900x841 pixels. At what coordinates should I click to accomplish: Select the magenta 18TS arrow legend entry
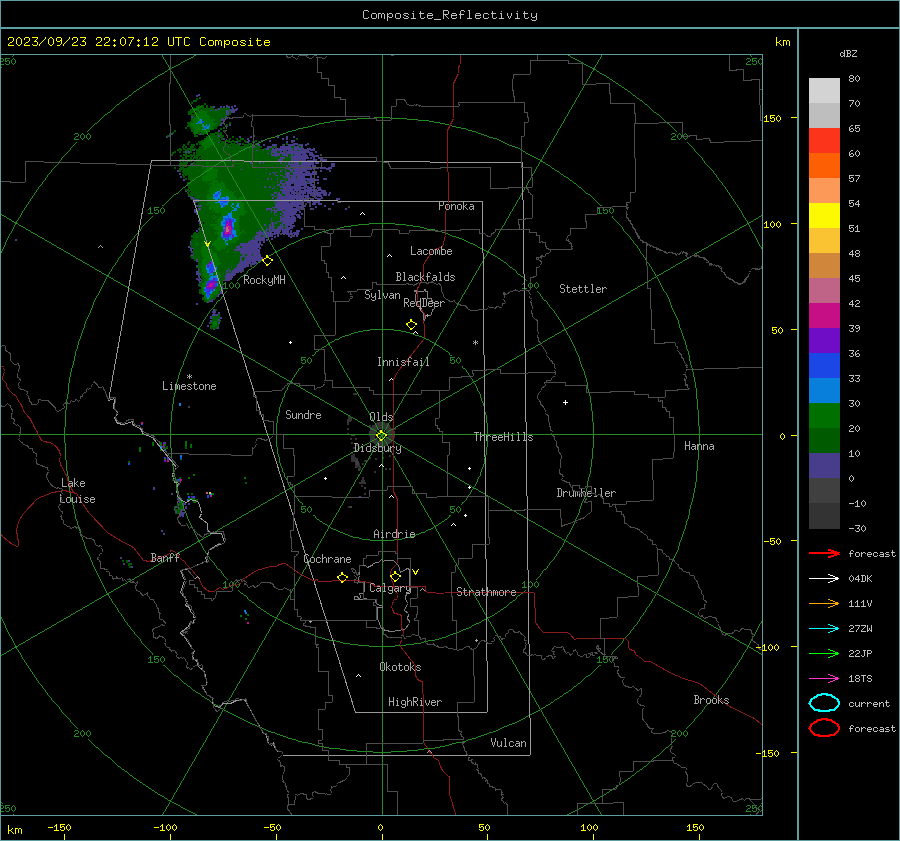824,679
